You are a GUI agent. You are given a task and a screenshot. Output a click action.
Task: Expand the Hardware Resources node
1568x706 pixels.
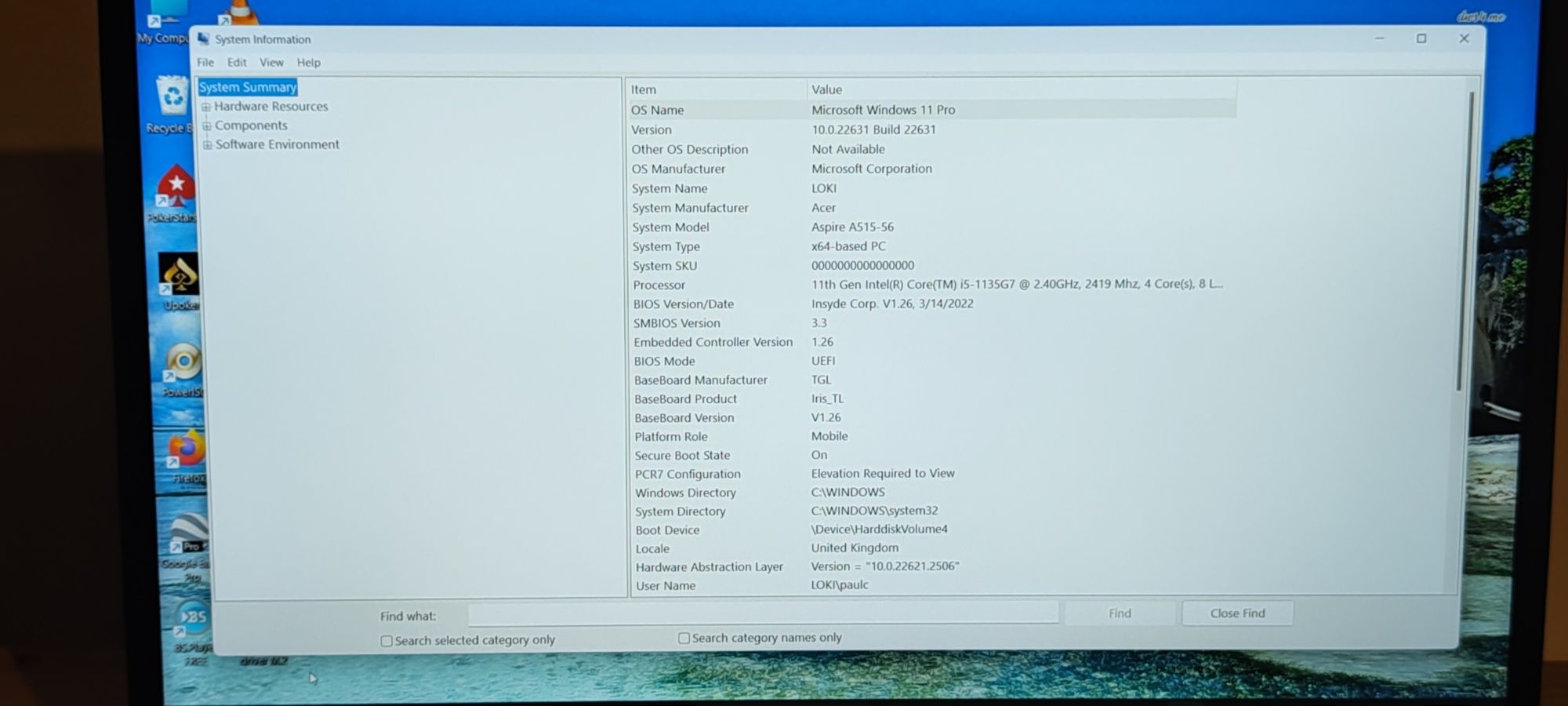pos(206,107)
